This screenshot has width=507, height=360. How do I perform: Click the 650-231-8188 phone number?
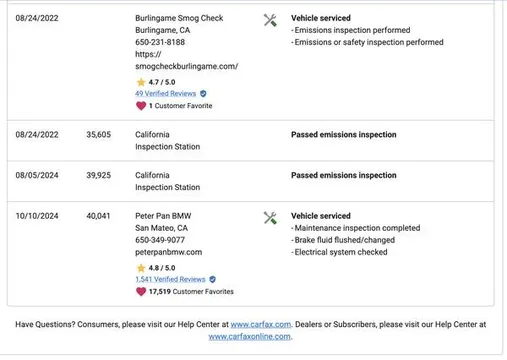[x=160, y=42]
